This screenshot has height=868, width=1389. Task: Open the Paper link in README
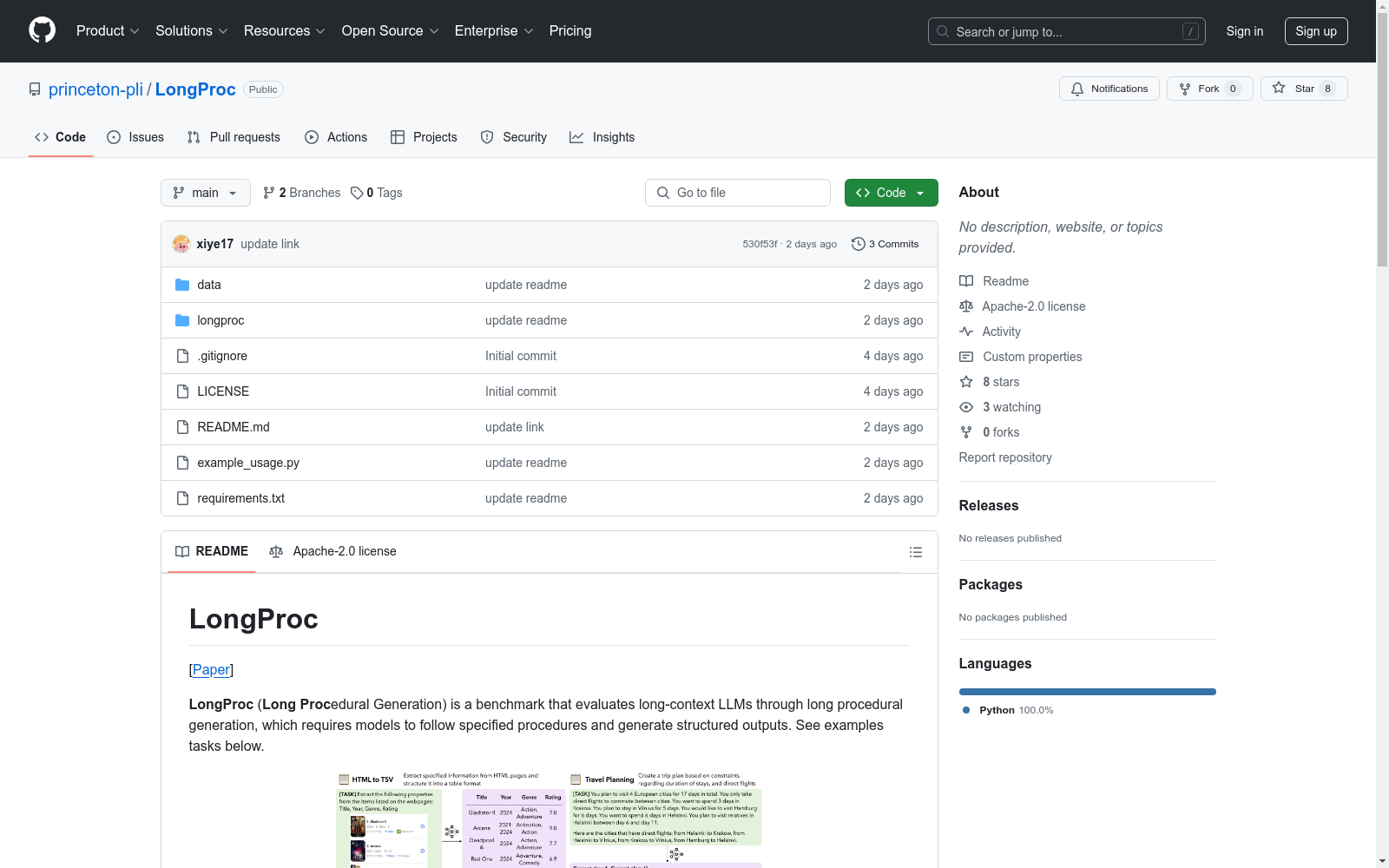click(211, 669)
